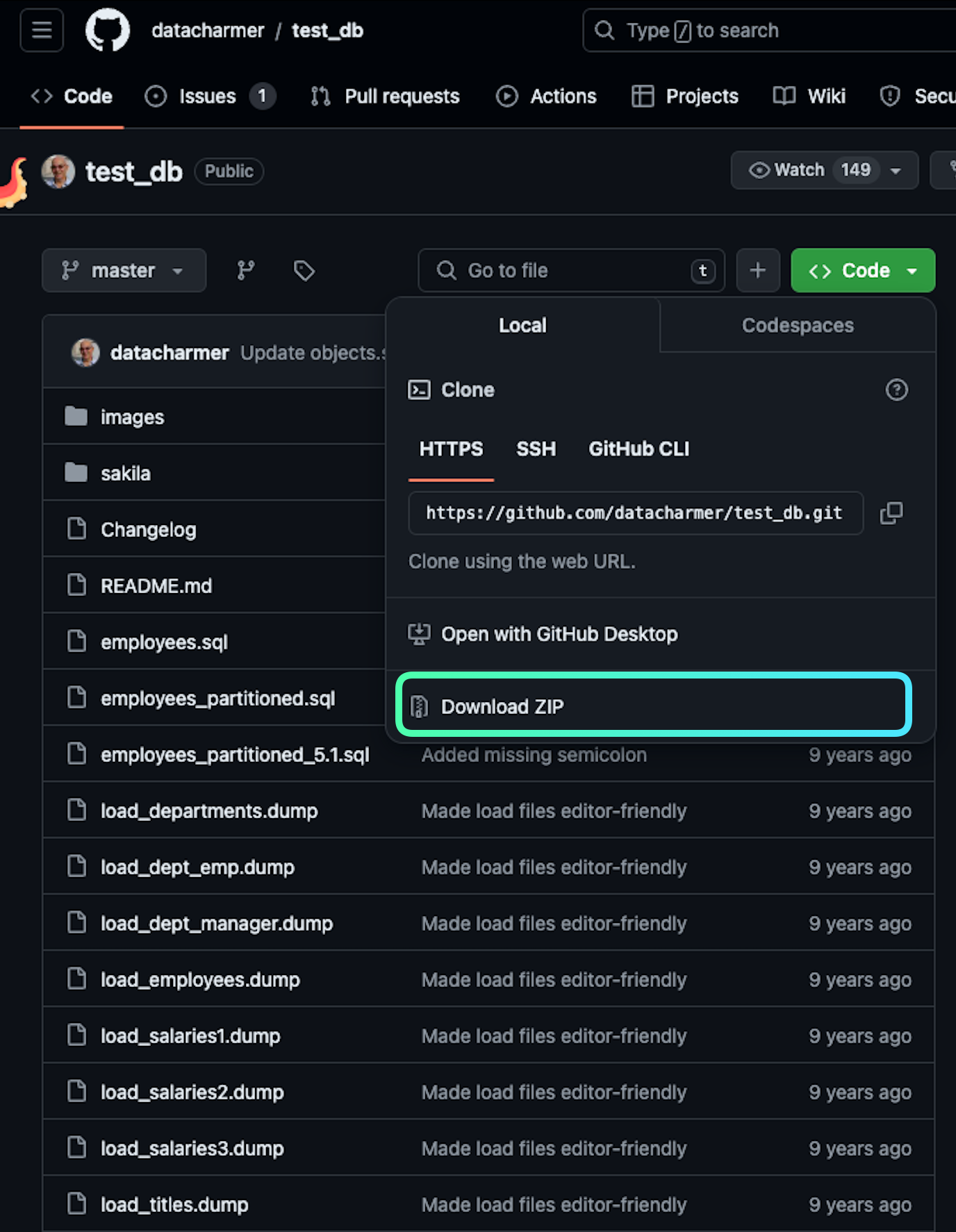This screenshot has height=1232, width=956.
Task: Click the Clone terminal icon
Action: point(419,390)
